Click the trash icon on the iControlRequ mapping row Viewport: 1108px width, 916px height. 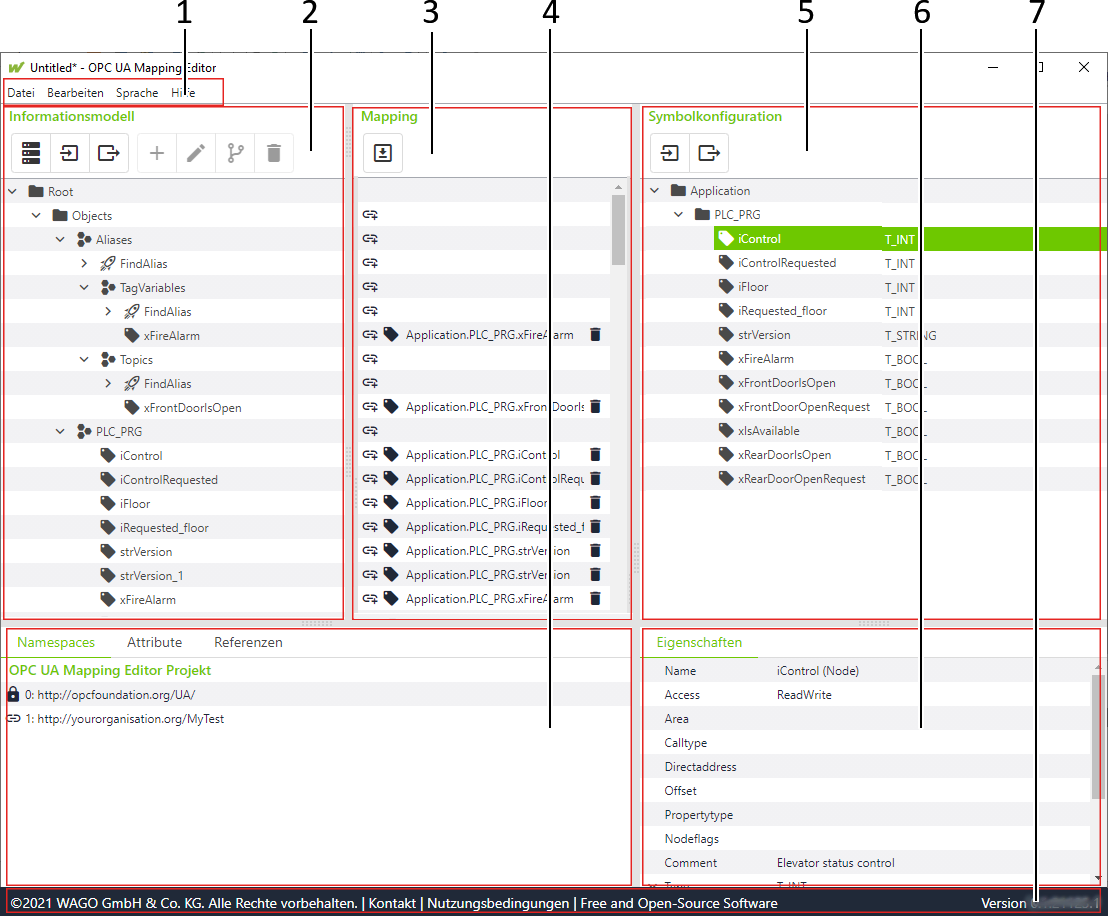pyautogui.click(x=596, y=478)
